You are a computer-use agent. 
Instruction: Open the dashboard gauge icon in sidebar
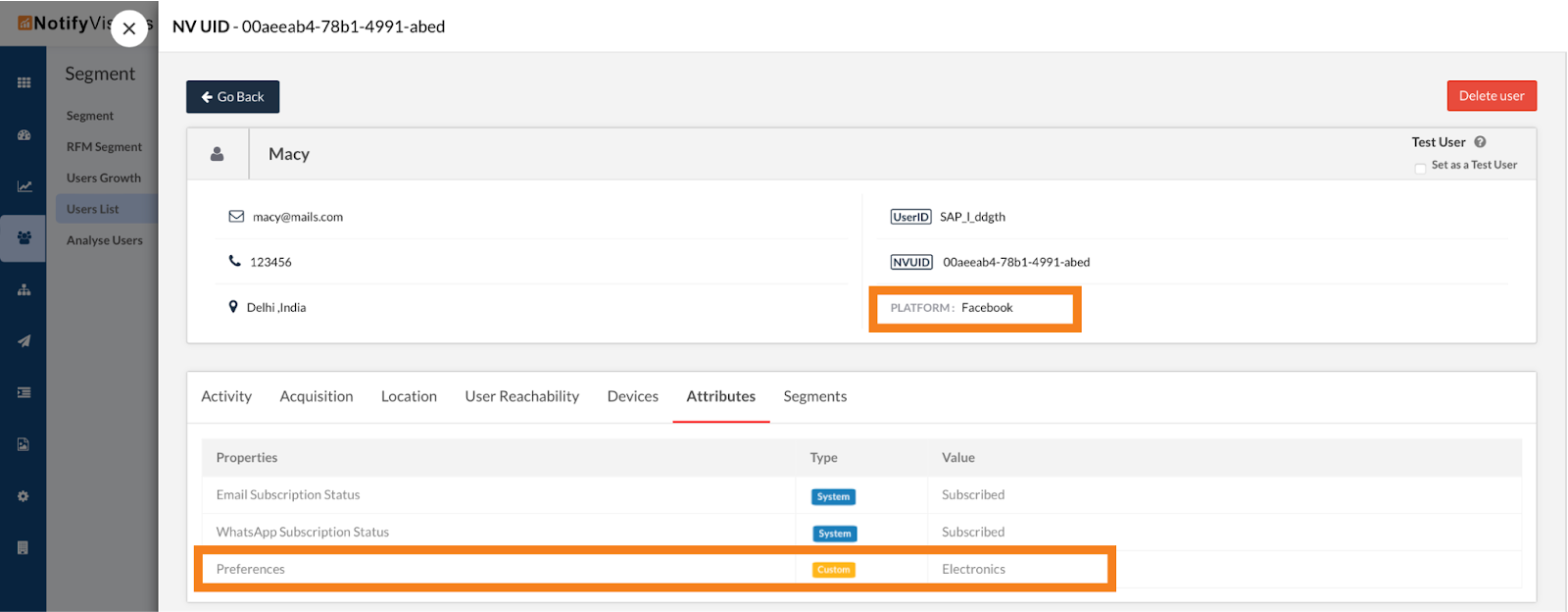[24, 135]
